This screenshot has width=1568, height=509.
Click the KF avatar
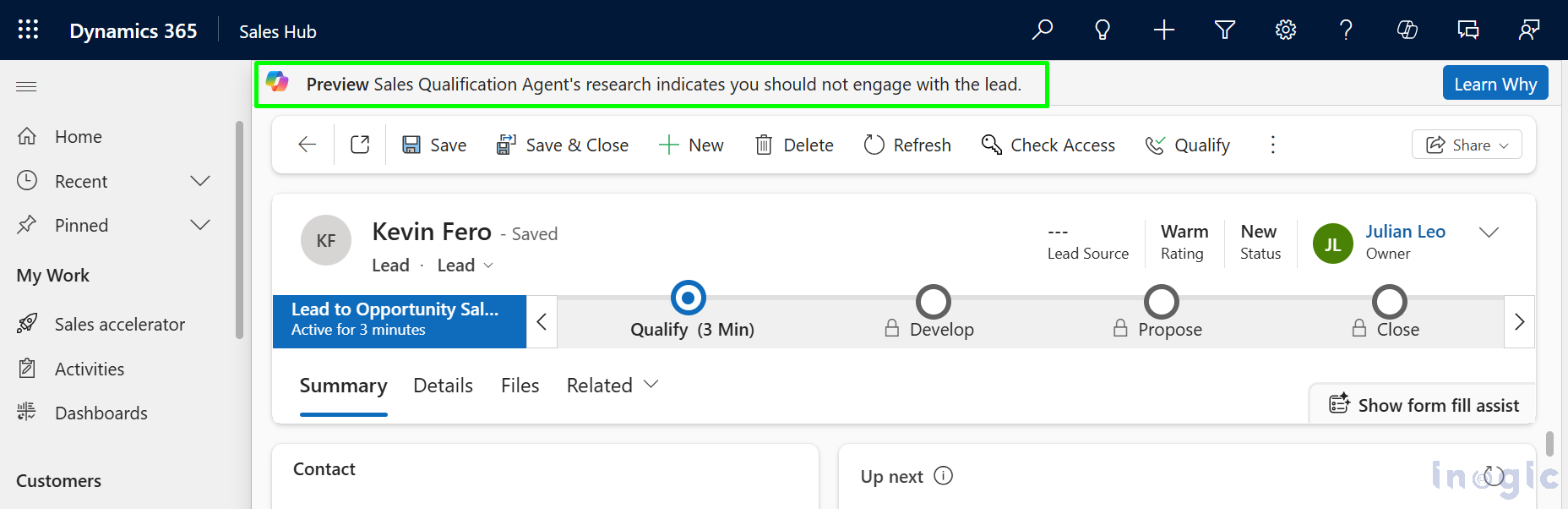(326, 240)
